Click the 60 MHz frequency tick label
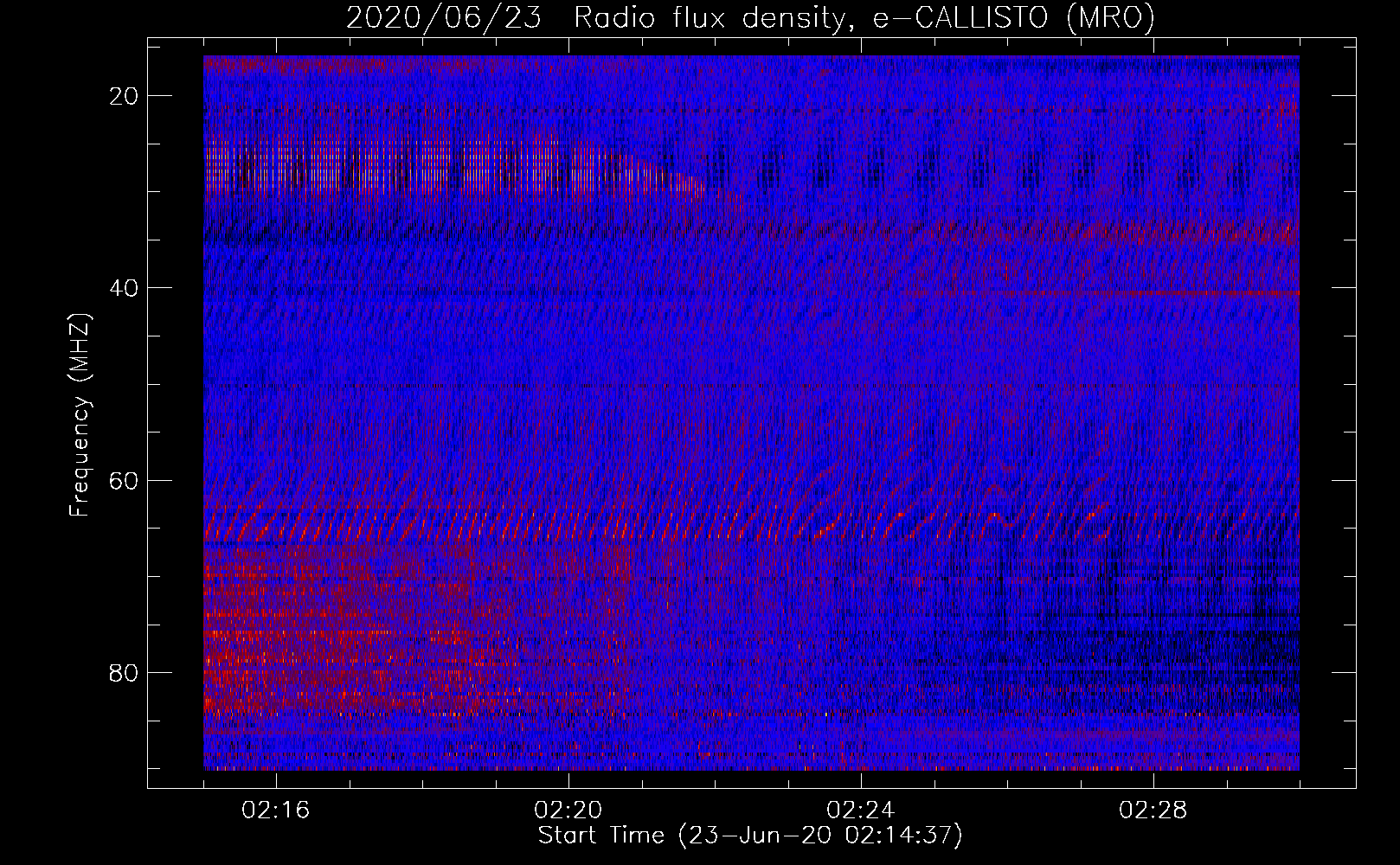This screenshot has width=1400, height=865. (125, 480)
